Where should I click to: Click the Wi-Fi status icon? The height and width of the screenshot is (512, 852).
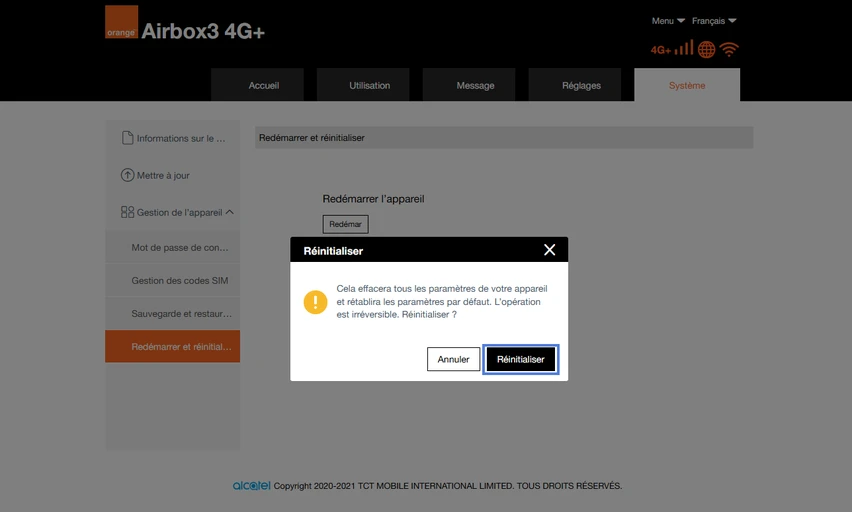point(729,49)
